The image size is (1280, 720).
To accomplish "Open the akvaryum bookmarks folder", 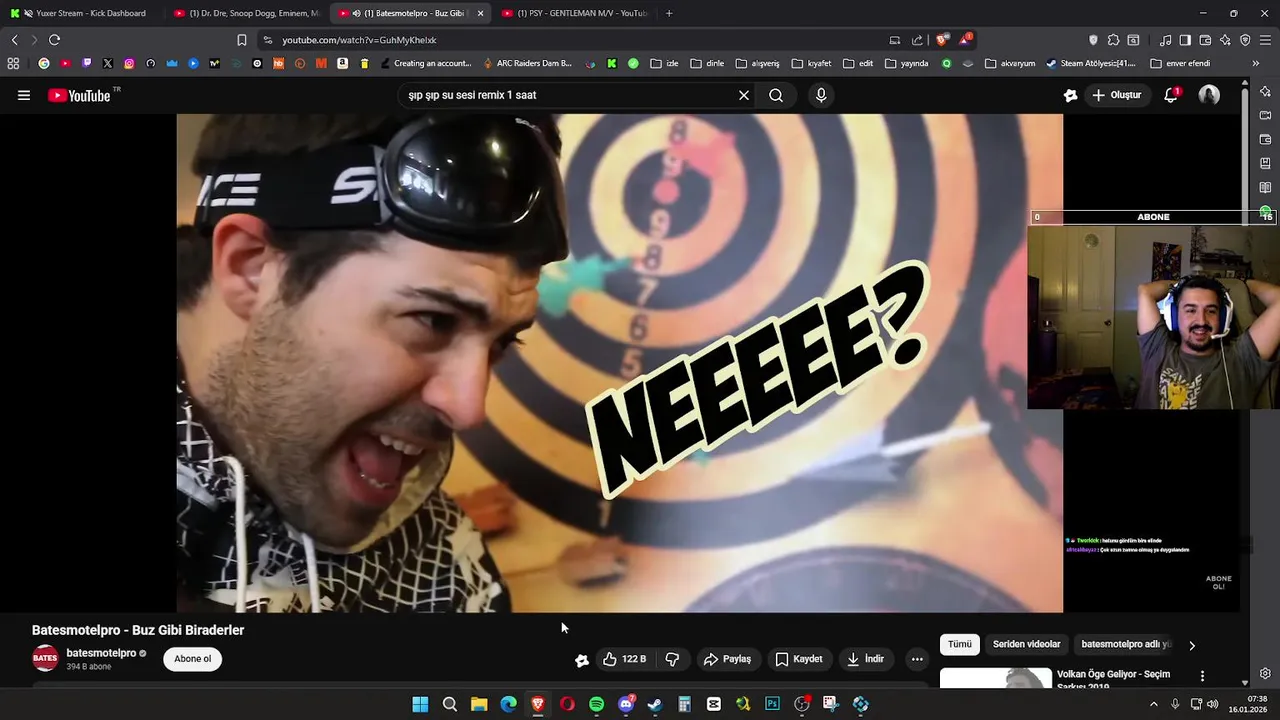I will tap(1010, 63).
